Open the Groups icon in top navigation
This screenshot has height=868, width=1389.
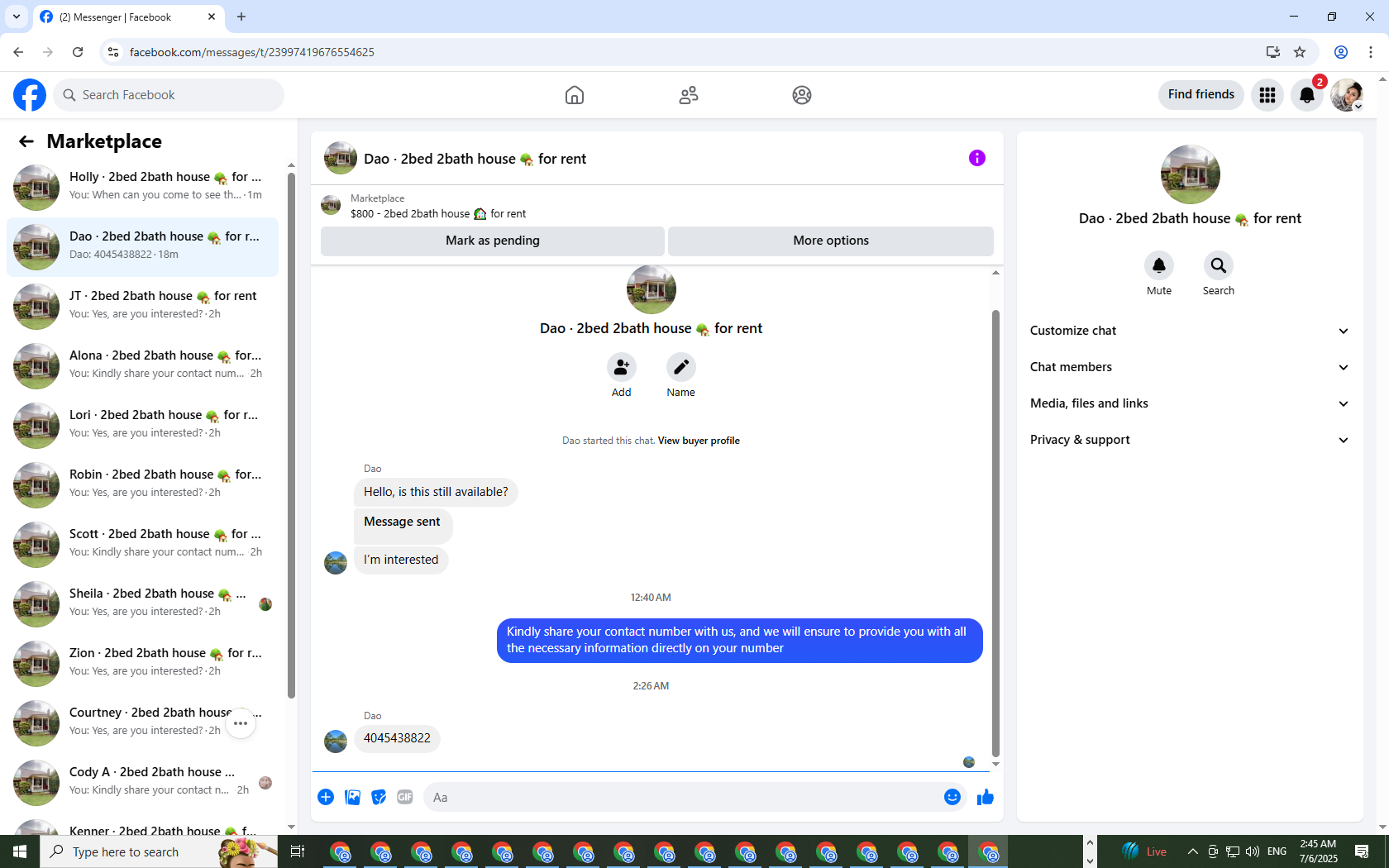tap(802, 95)
